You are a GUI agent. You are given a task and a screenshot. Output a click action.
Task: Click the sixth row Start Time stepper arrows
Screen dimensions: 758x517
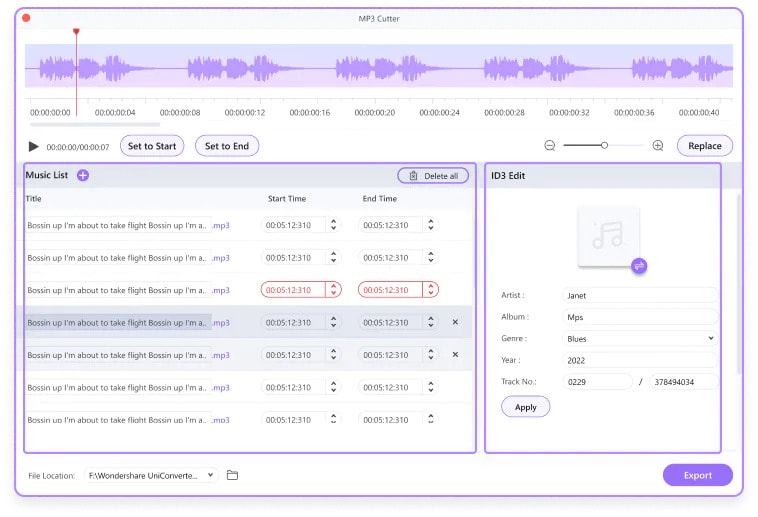(x=334, y=387)
